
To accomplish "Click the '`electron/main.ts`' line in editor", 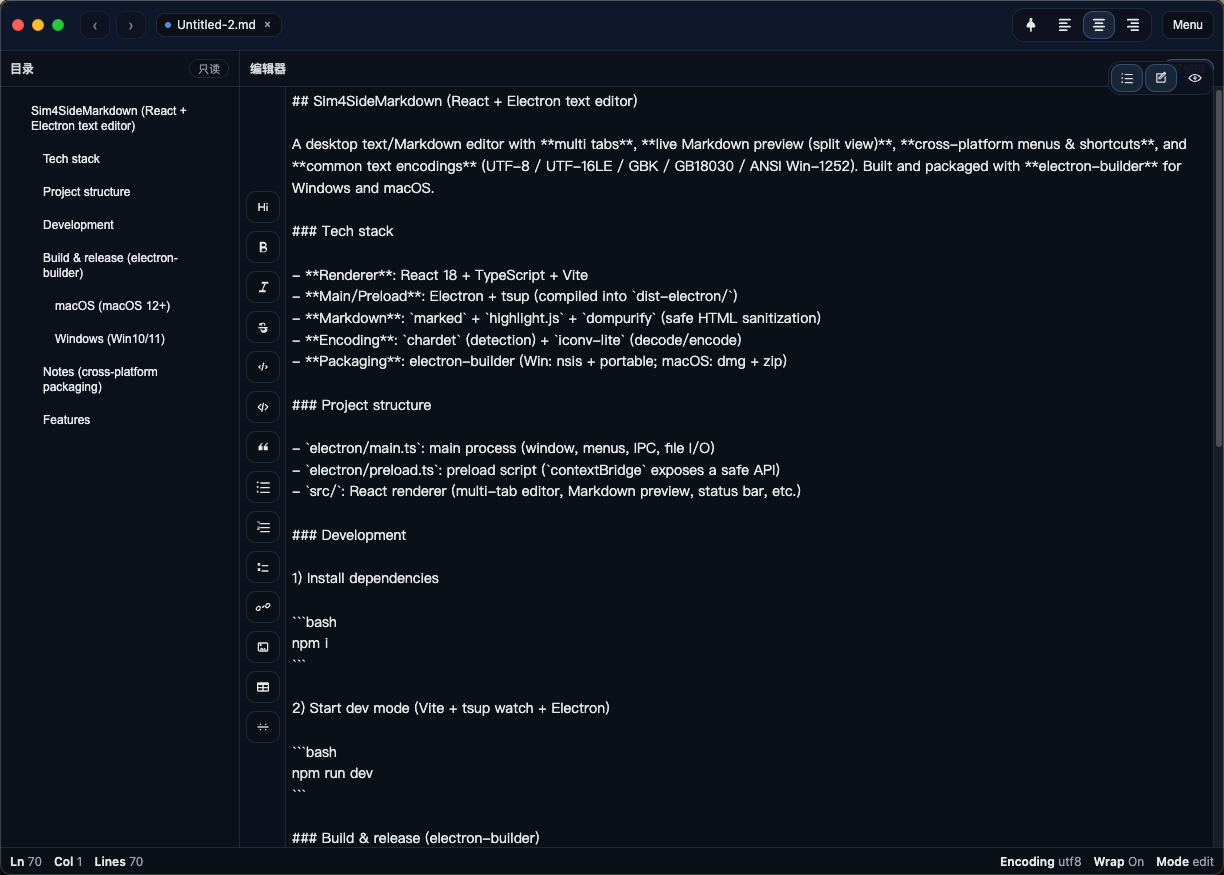I will (x=503, y=448).
